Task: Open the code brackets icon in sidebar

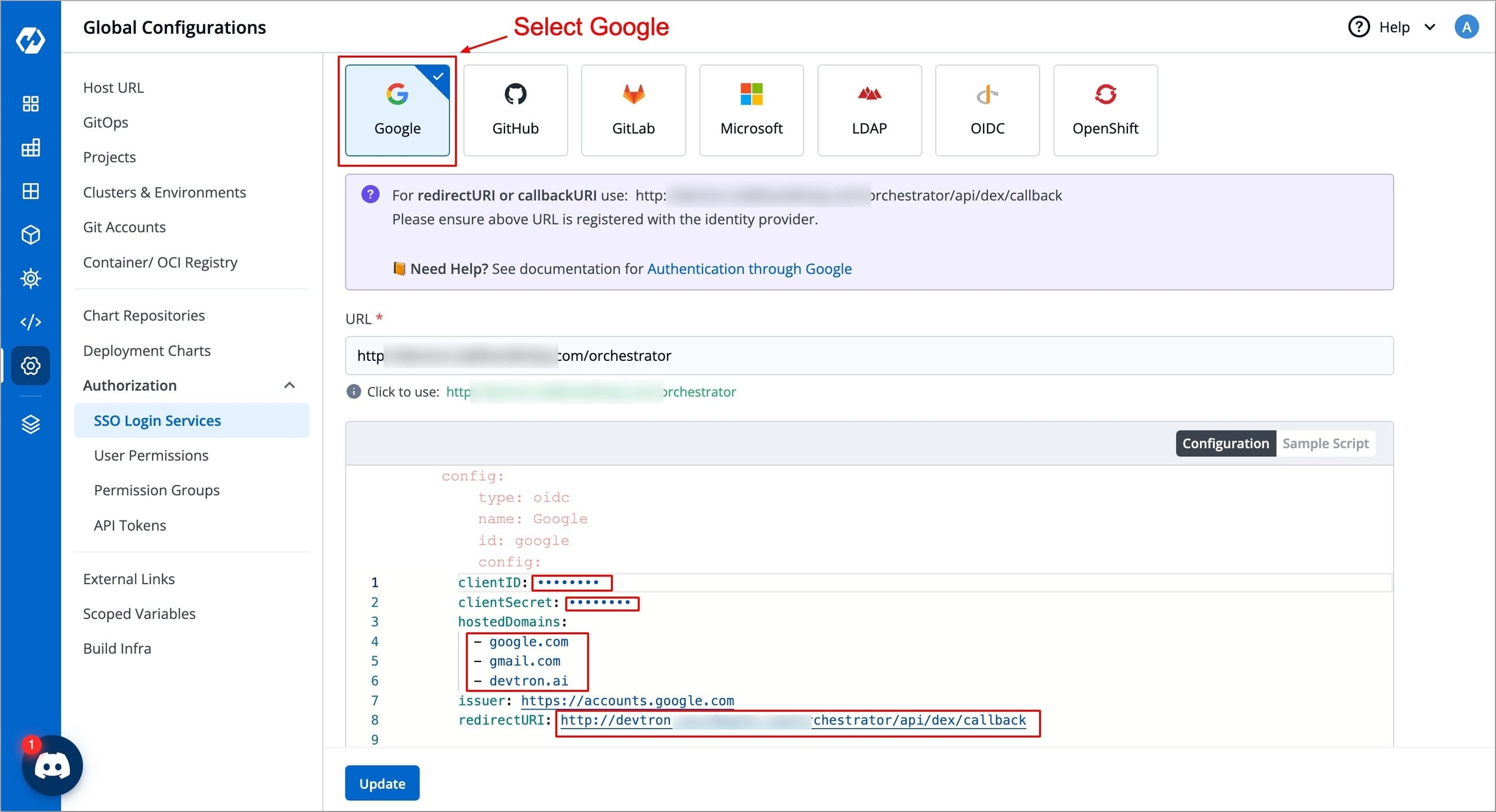Action: pyautogui.click(x=31, y=322)
